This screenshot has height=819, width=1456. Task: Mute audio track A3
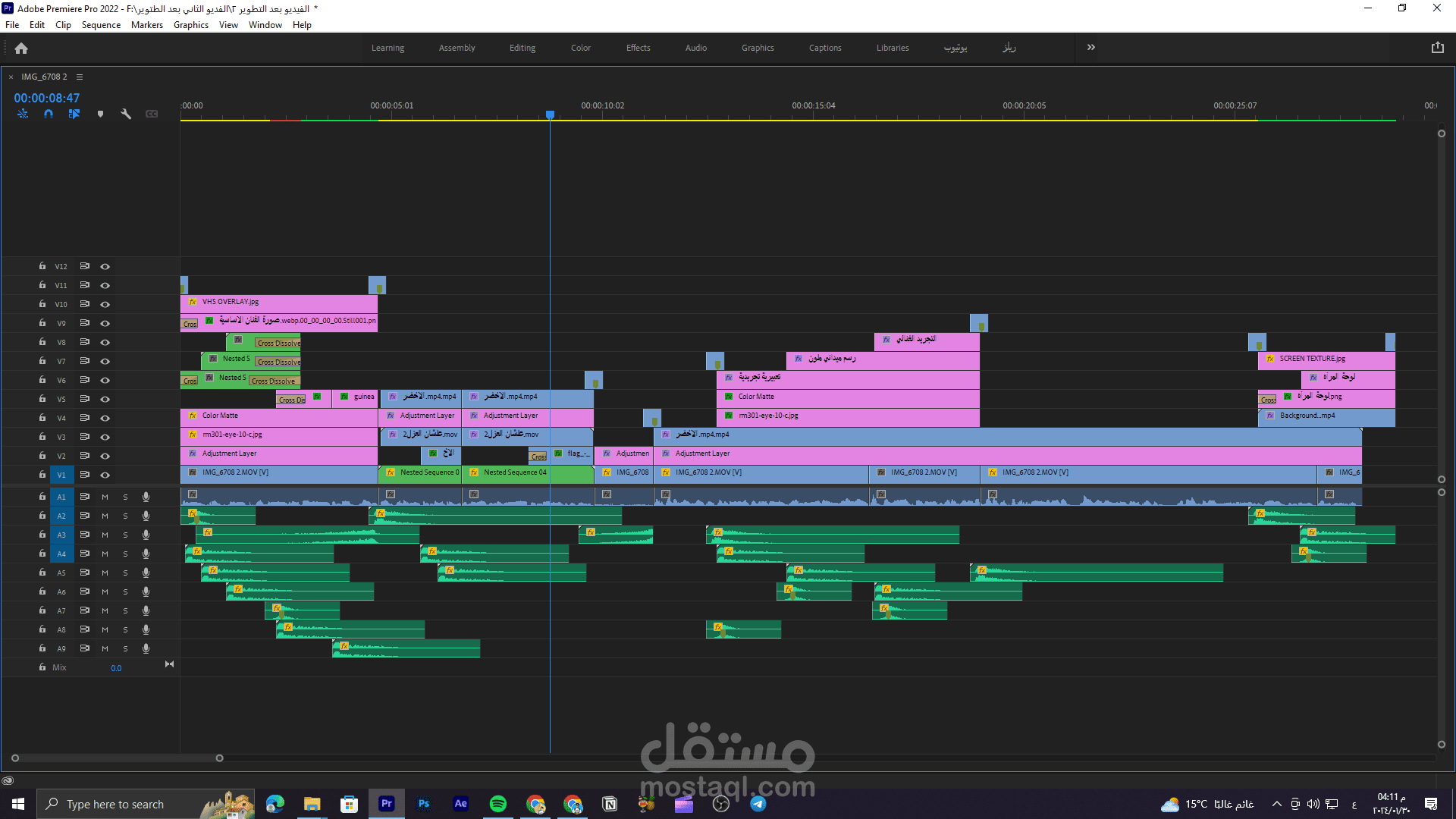(105, 535)
